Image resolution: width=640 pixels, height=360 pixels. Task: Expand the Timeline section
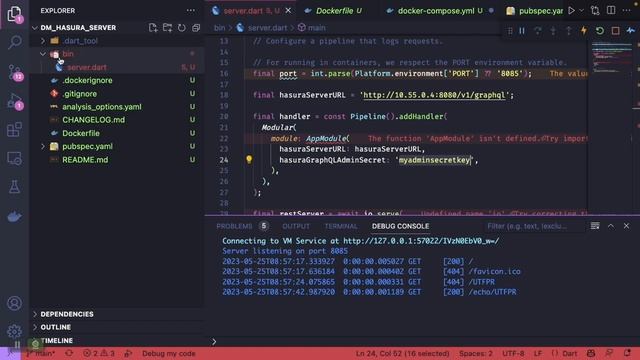point(57,340)
